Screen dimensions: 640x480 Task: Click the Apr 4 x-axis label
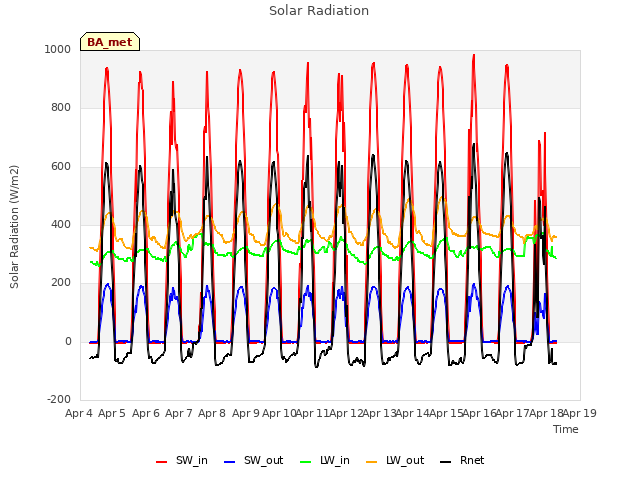pos(79,413)
